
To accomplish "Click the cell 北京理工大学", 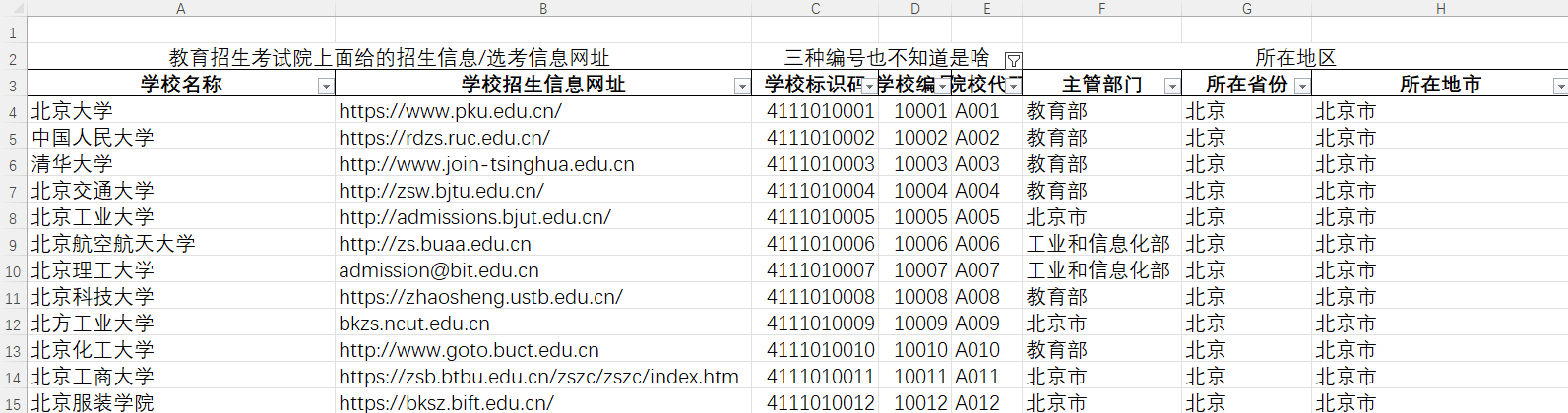I will pyautogui.click(x=181, y=270).
